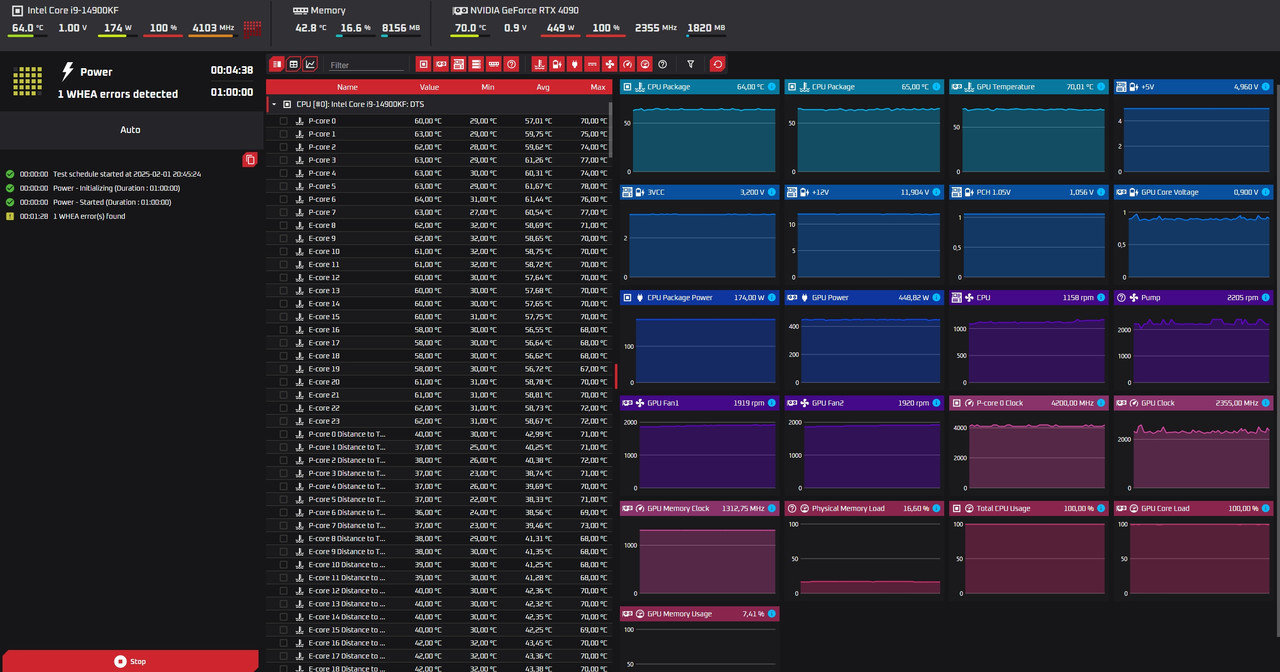The height and width of the screenshot is (672, 1280).
Task: Click inside the sensor Filter text field
Action: (x=366, y=65)
